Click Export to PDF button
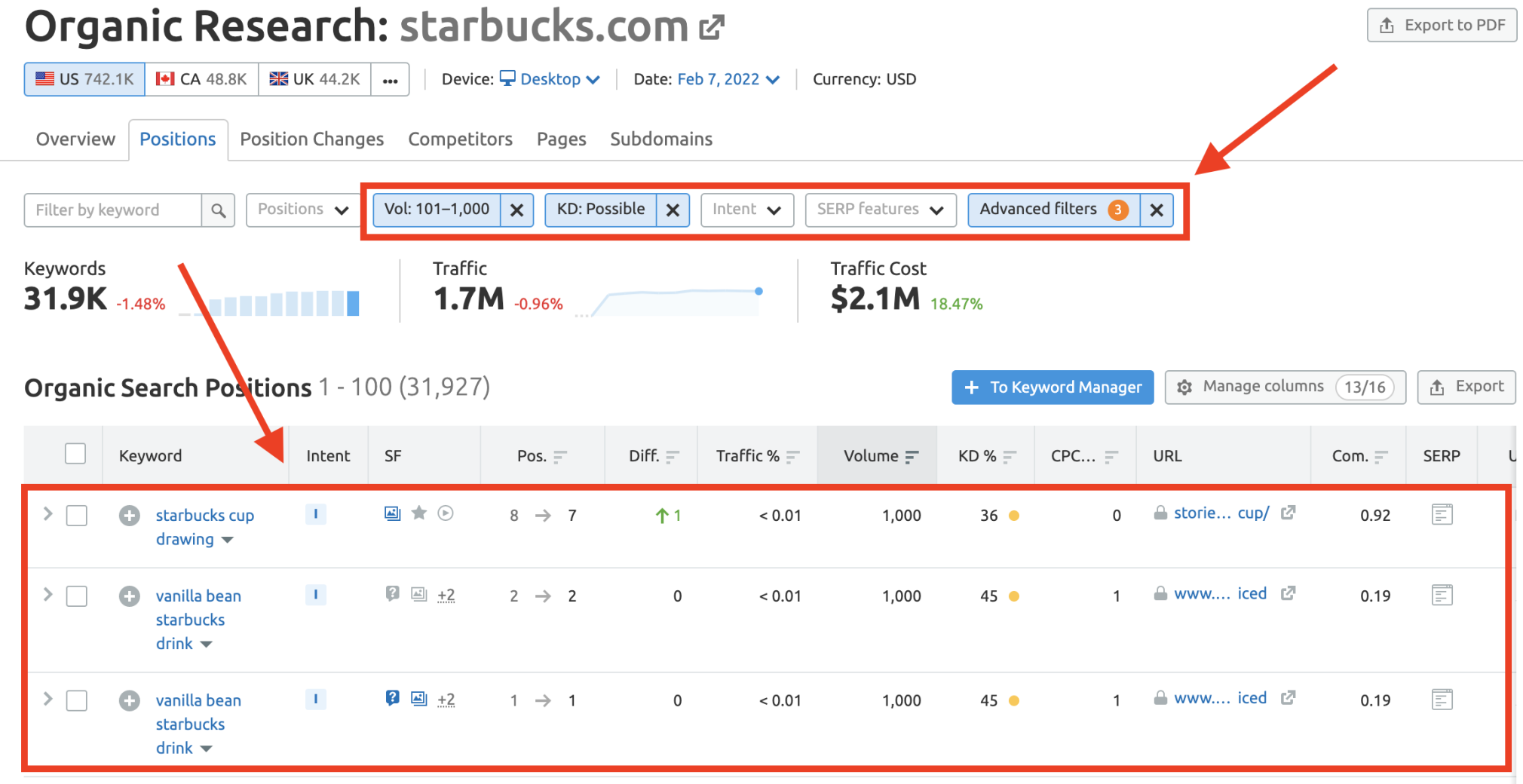 point(1442,26)
